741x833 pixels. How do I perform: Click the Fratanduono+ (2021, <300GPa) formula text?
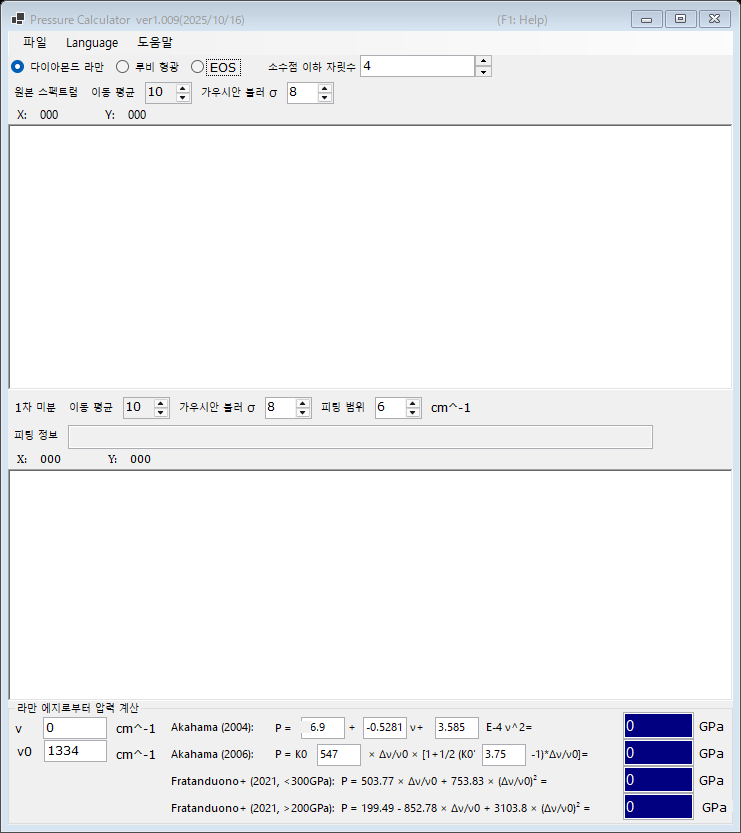click(x=359, y=781)
